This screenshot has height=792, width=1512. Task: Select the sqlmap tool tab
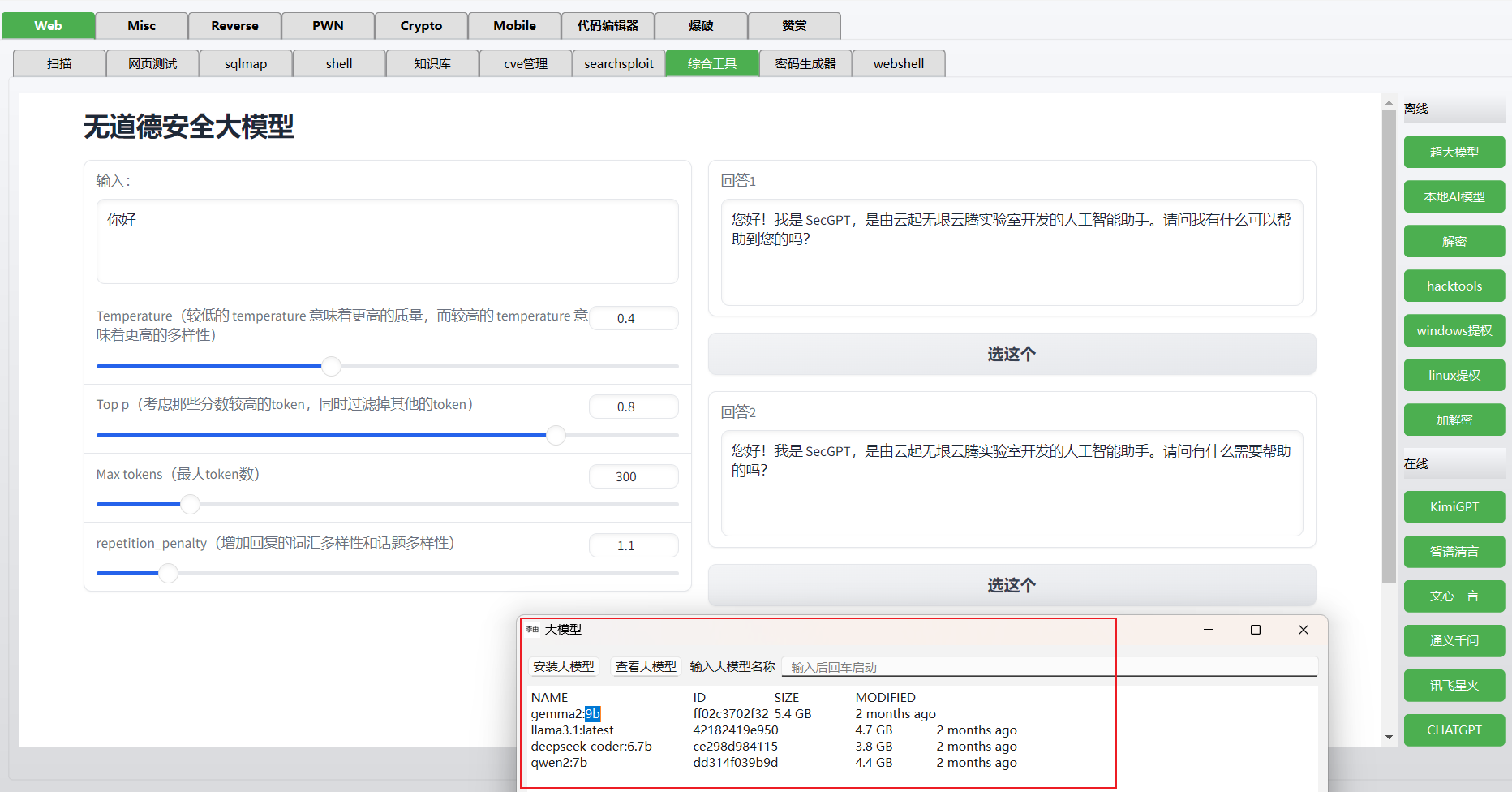pos(245,62)
